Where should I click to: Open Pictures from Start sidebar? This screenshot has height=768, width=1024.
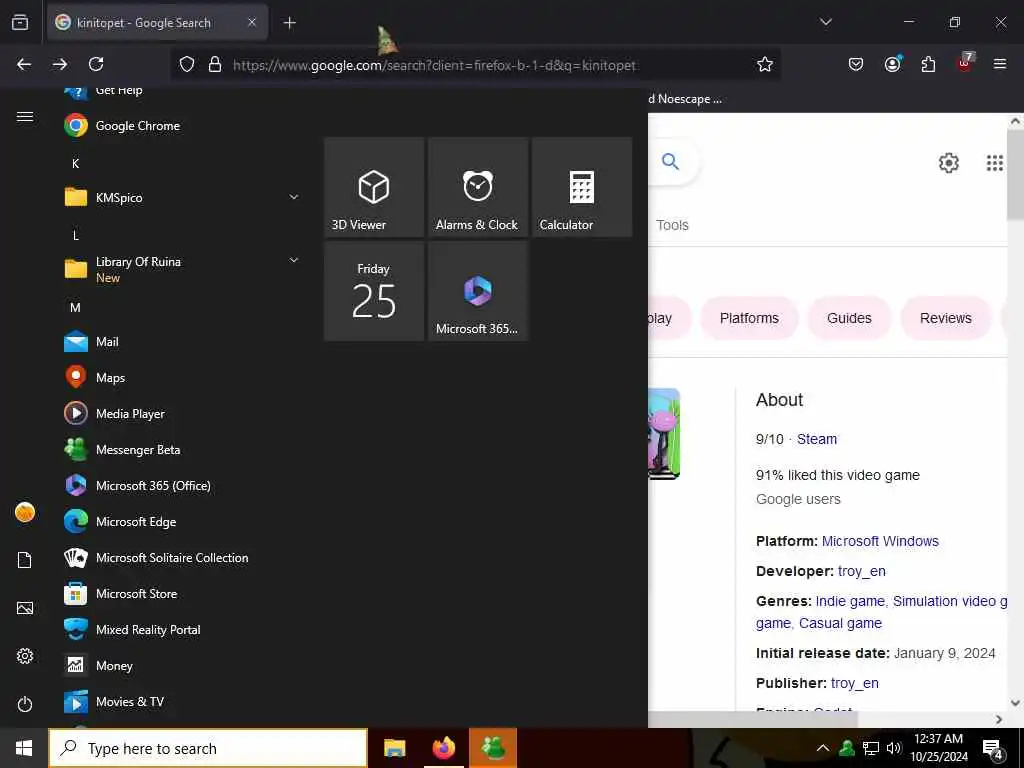(25, 608)
